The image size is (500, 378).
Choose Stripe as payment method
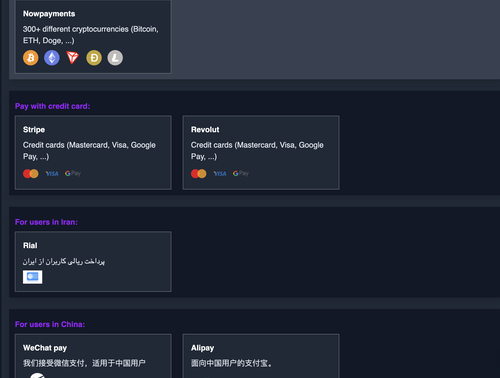(x=93, y=153)
